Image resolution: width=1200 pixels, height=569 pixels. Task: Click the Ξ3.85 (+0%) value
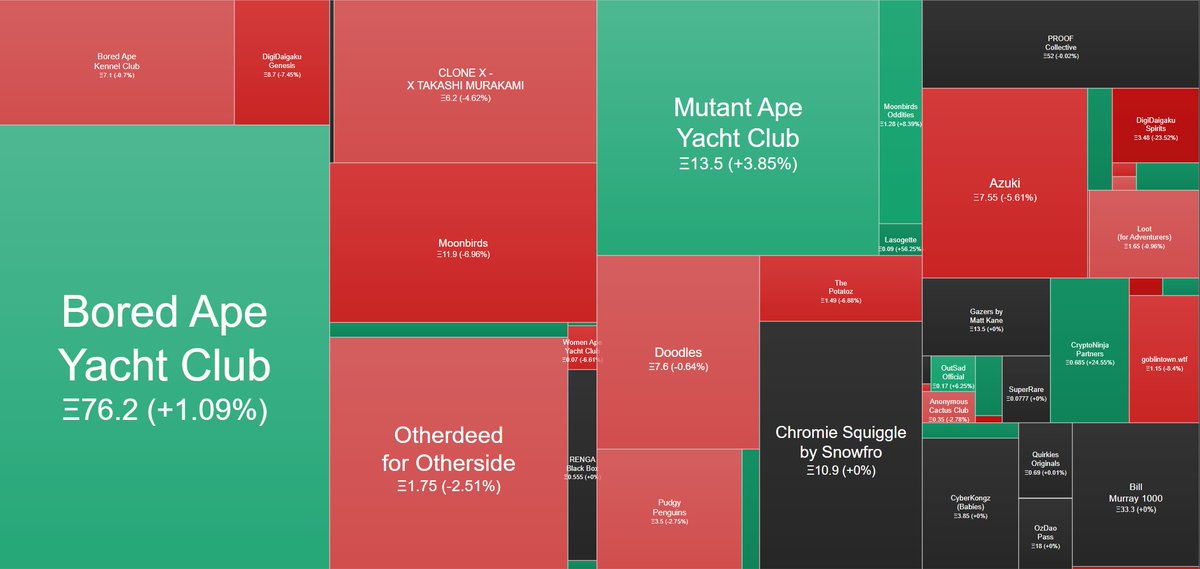click(x=969, y=516)
